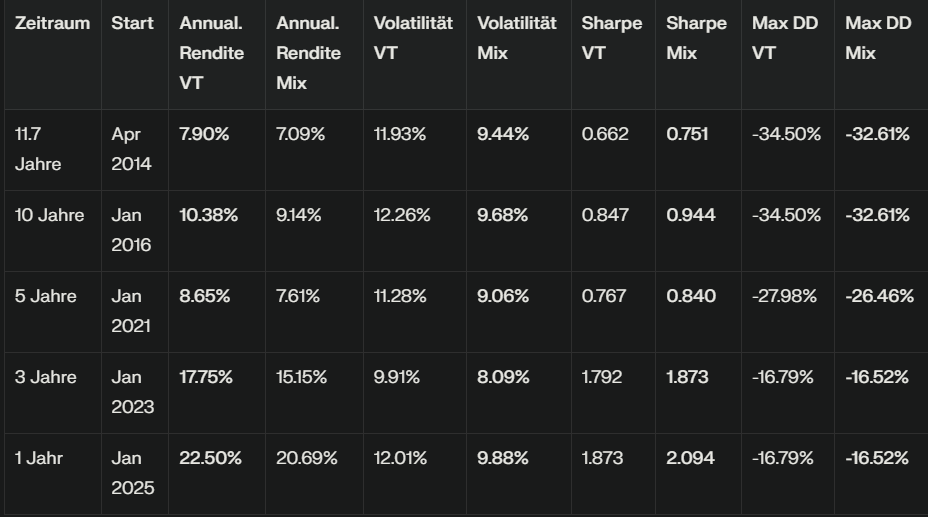Select the 17.75% annual return value
The image size is (928, 517).
click(206, 377)
